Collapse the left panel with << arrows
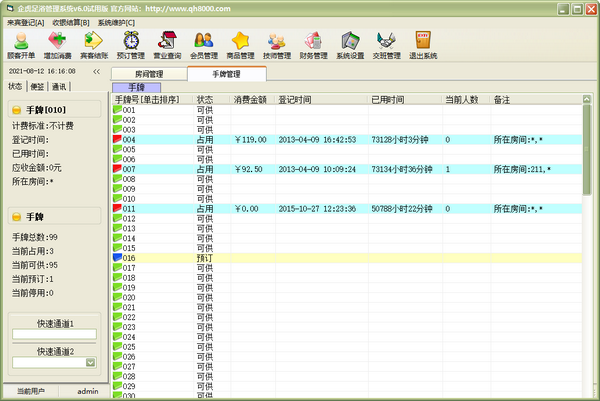This screenshot has height=401, width=600. (96, 72)
